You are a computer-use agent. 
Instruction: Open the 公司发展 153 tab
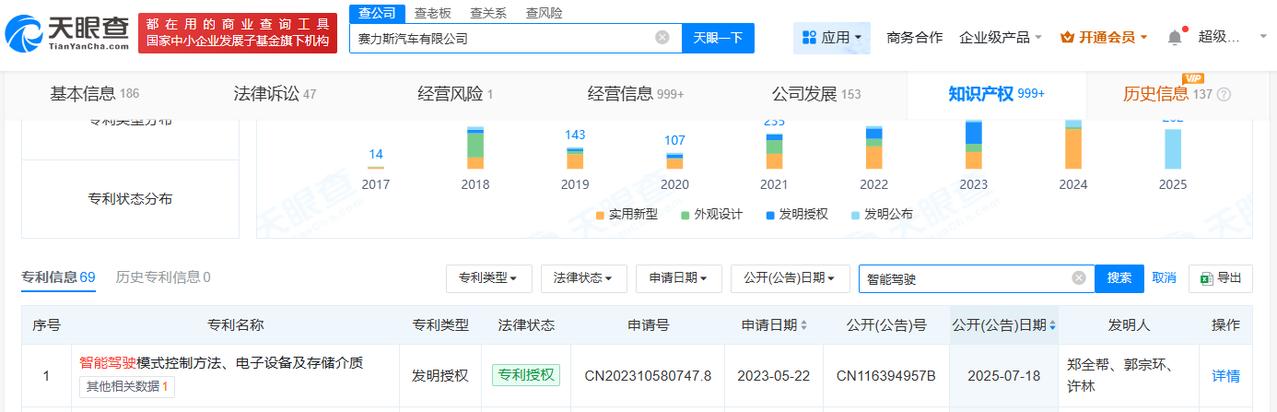[x=816, y=94]
